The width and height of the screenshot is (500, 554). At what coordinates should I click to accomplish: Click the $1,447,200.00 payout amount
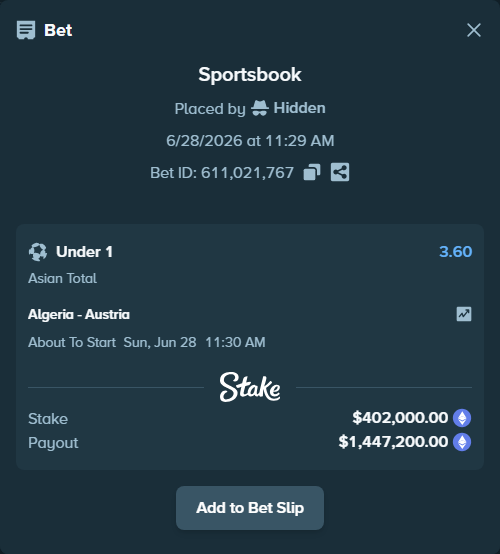pos(393,442)
